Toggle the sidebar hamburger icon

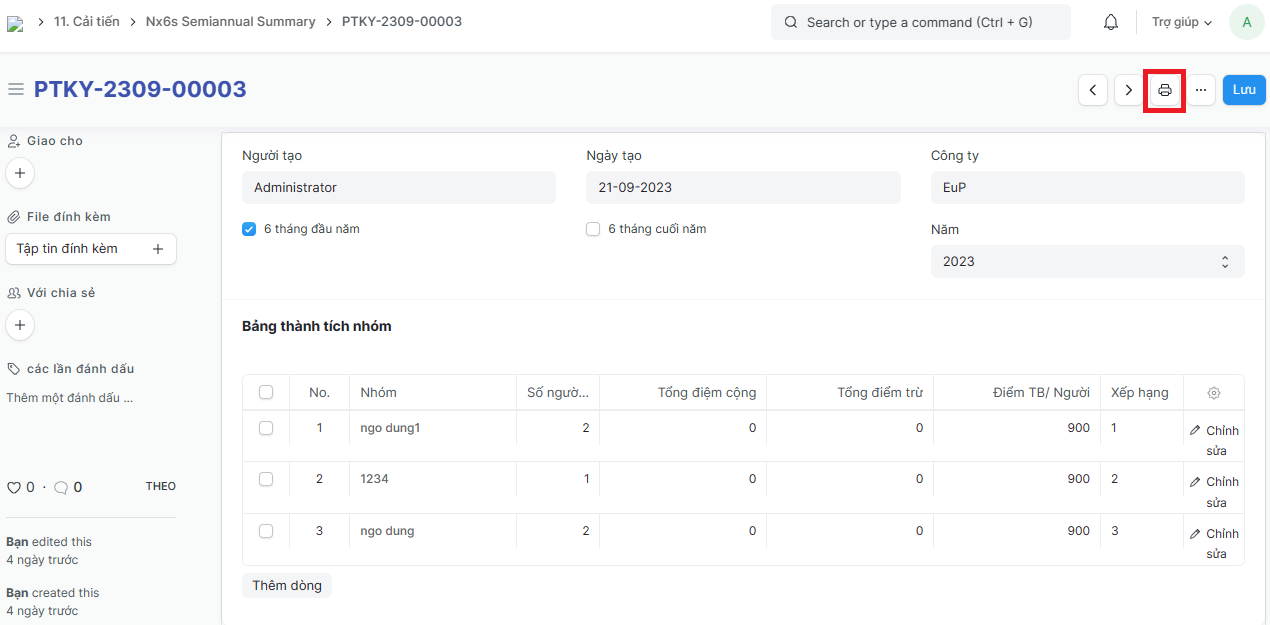[x=16, y=90]
